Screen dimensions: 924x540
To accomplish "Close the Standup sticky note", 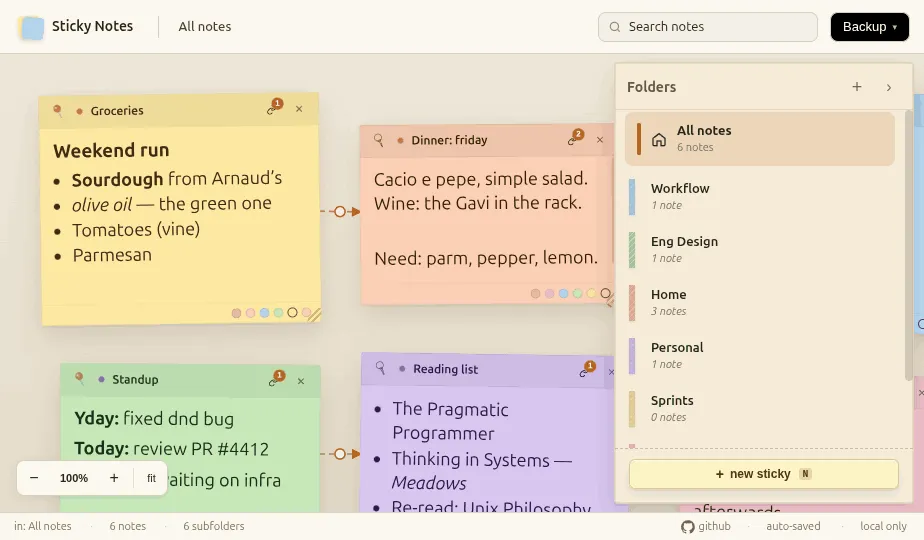I will tap(301, 381).
